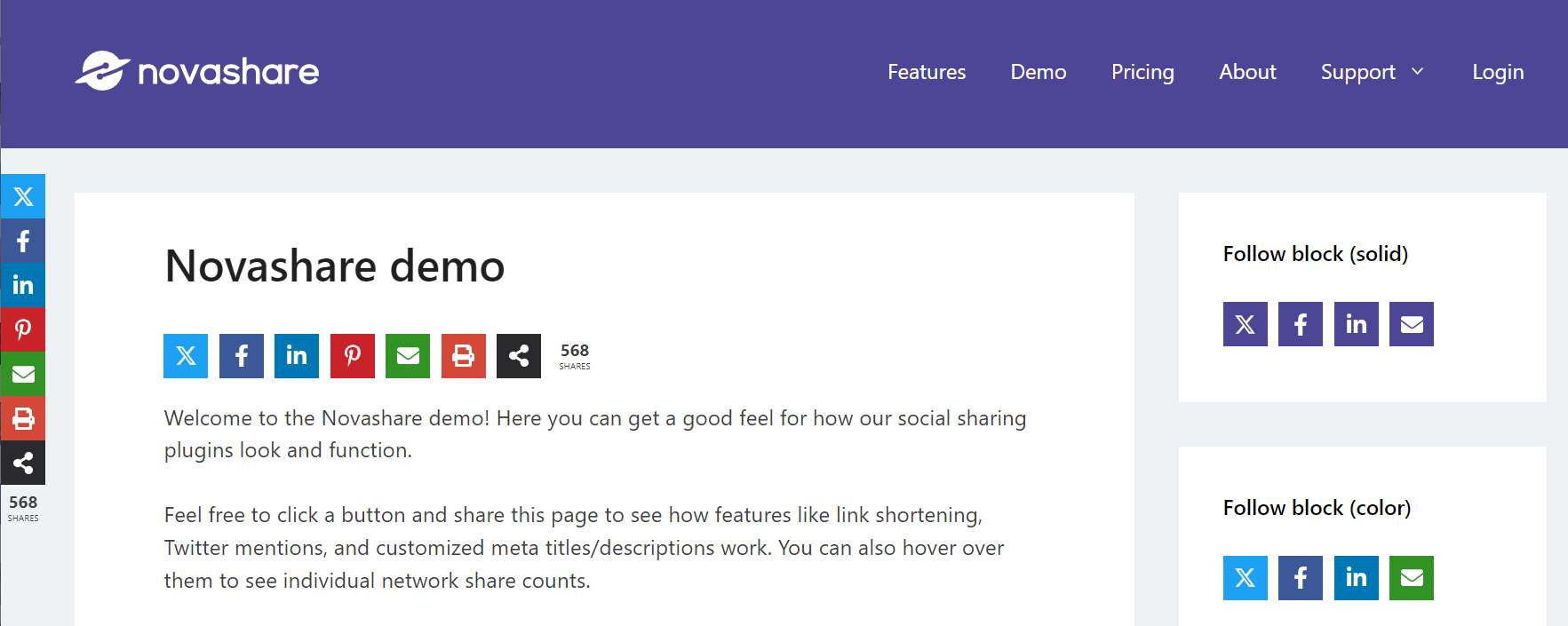The width and height of the screenshot is (1568, 626).
Task: Click the print icon in floating sidebar
Action: [23, 418]
